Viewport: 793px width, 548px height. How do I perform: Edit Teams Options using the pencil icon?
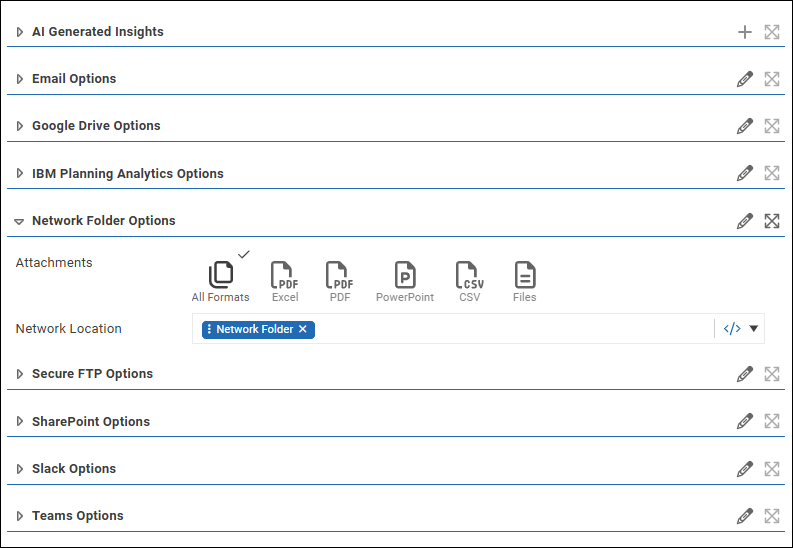click(744, 516)
